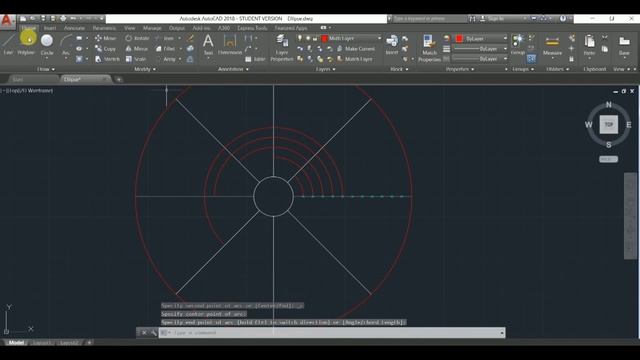The height and width of the screenshot is (360, 640).
Task: Switch to the Annotate ribbon tab
Action: (x=74, y=28)
